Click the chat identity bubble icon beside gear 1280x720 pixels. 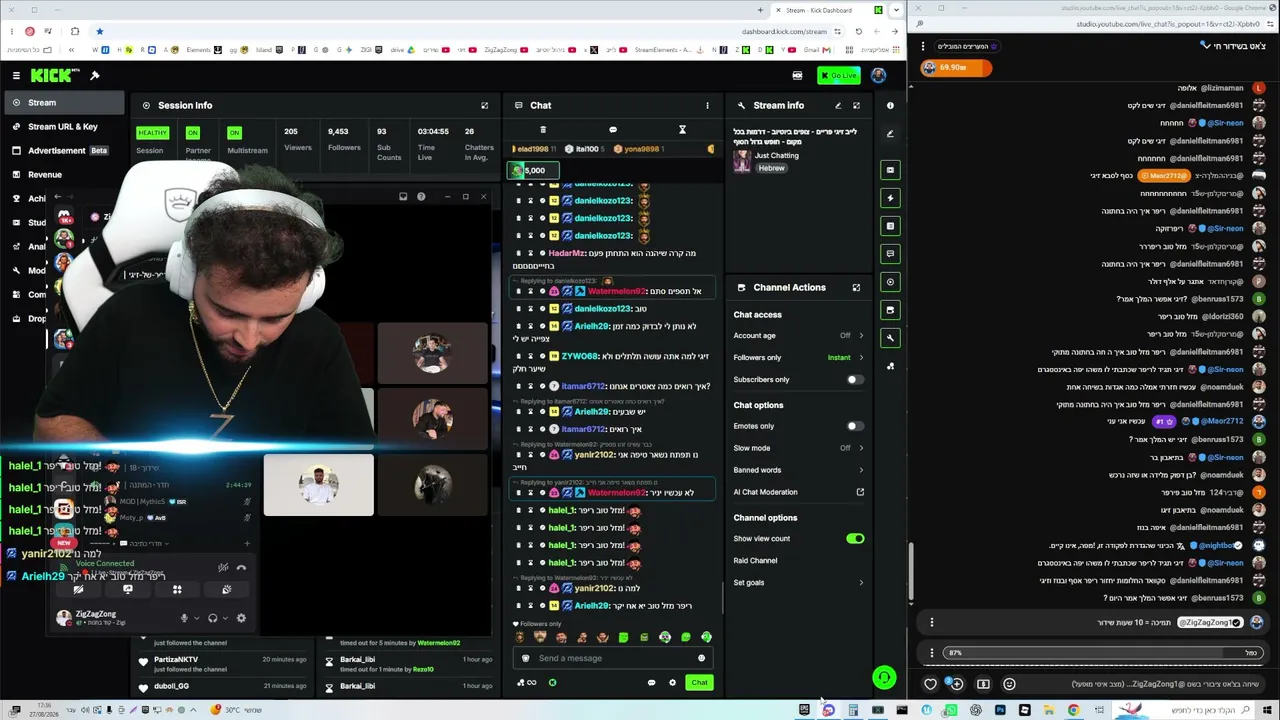coord(651,683)
